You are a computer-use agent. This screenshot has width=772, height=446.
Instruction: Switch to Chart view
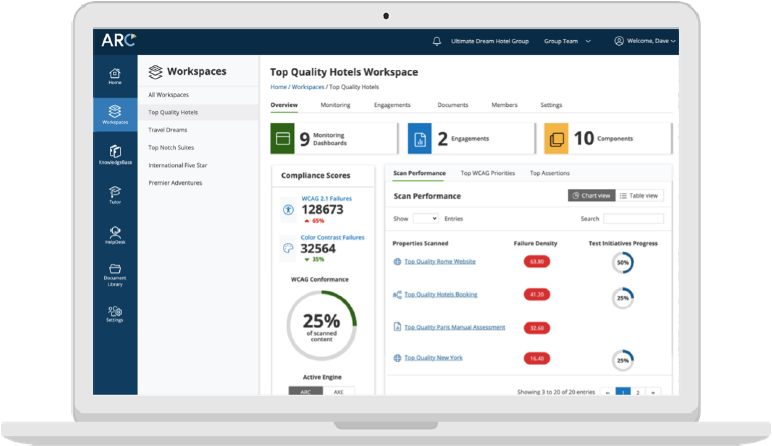(x=591, y=195)
